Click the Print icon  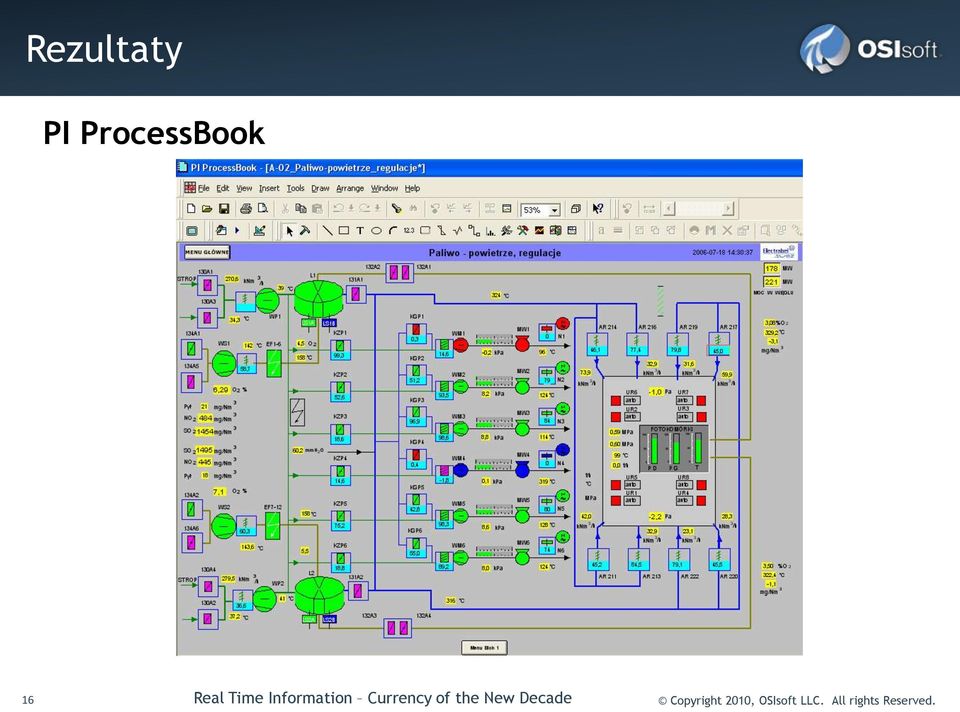(246, 209)
